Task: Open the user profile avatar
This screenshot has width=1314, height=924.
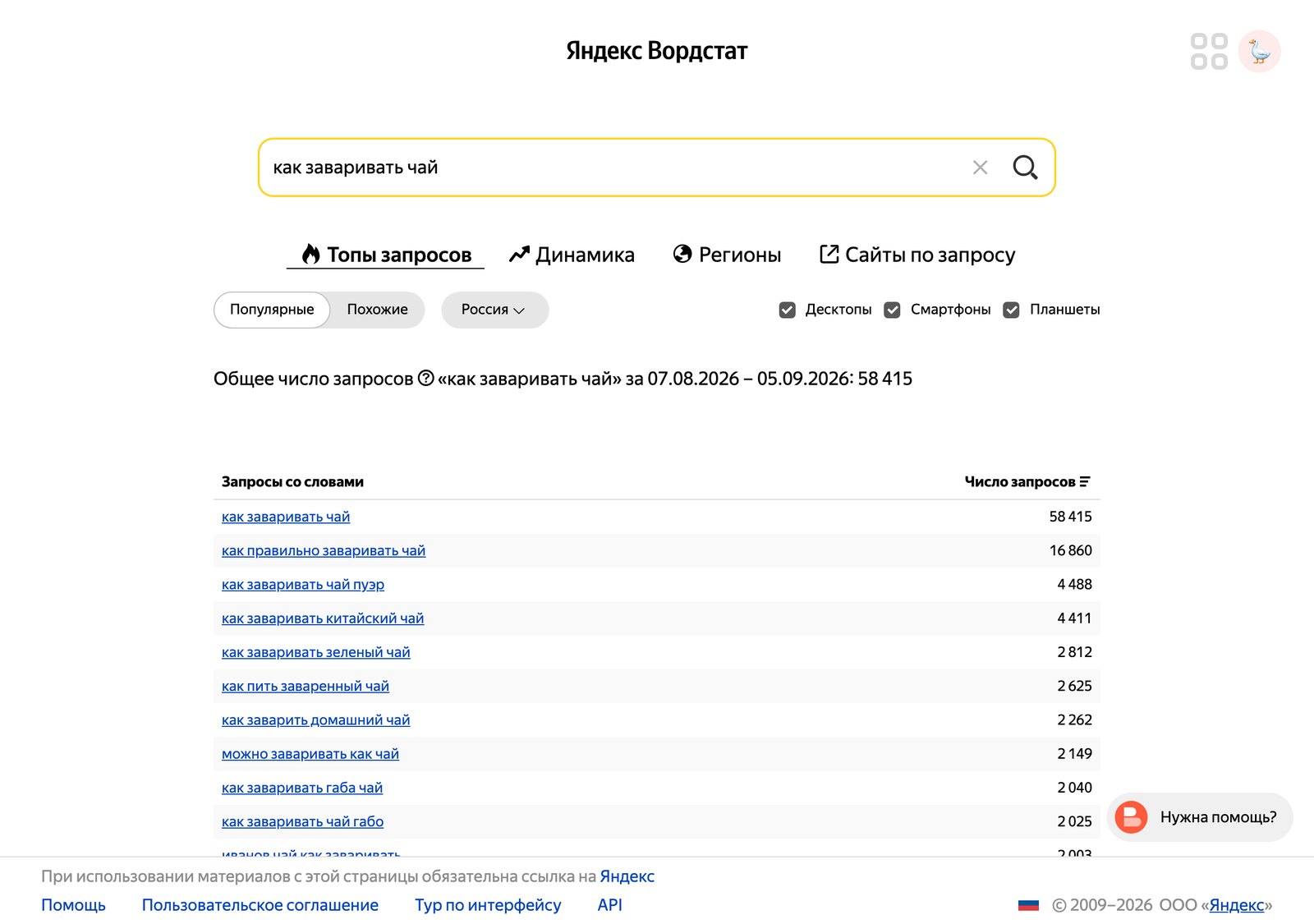Action: coord(1260,51)
